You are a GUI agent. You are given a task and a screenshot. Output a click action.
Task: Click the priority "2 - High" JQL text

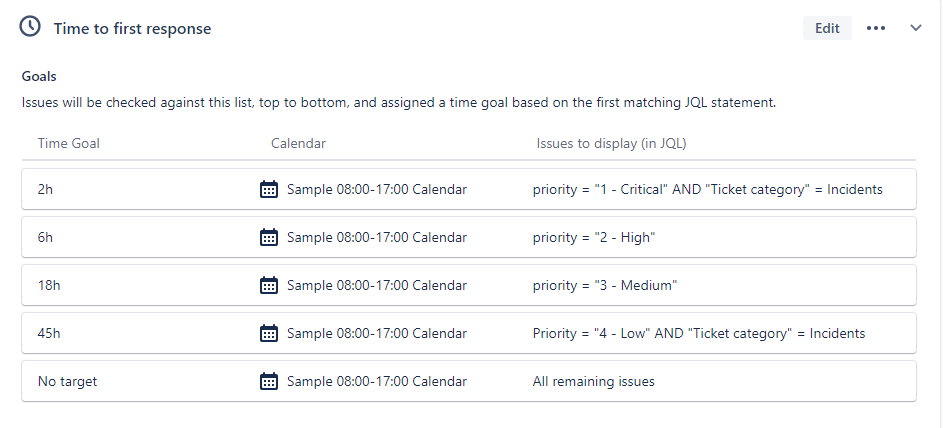[x=594, y=237]
